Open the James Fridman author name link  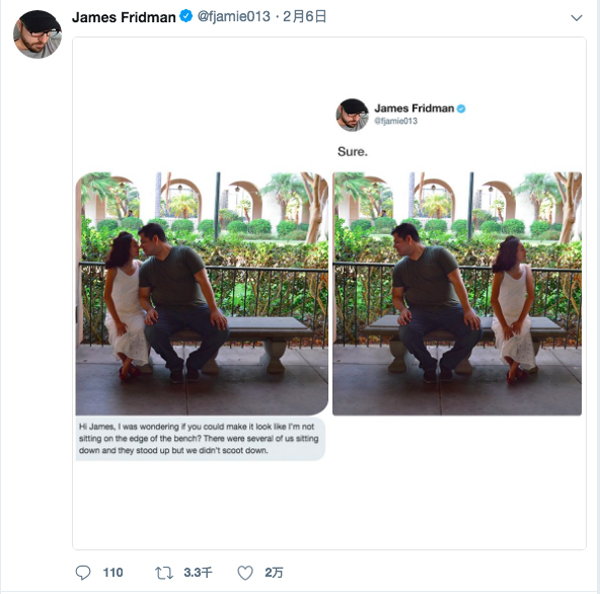point(124,17)
